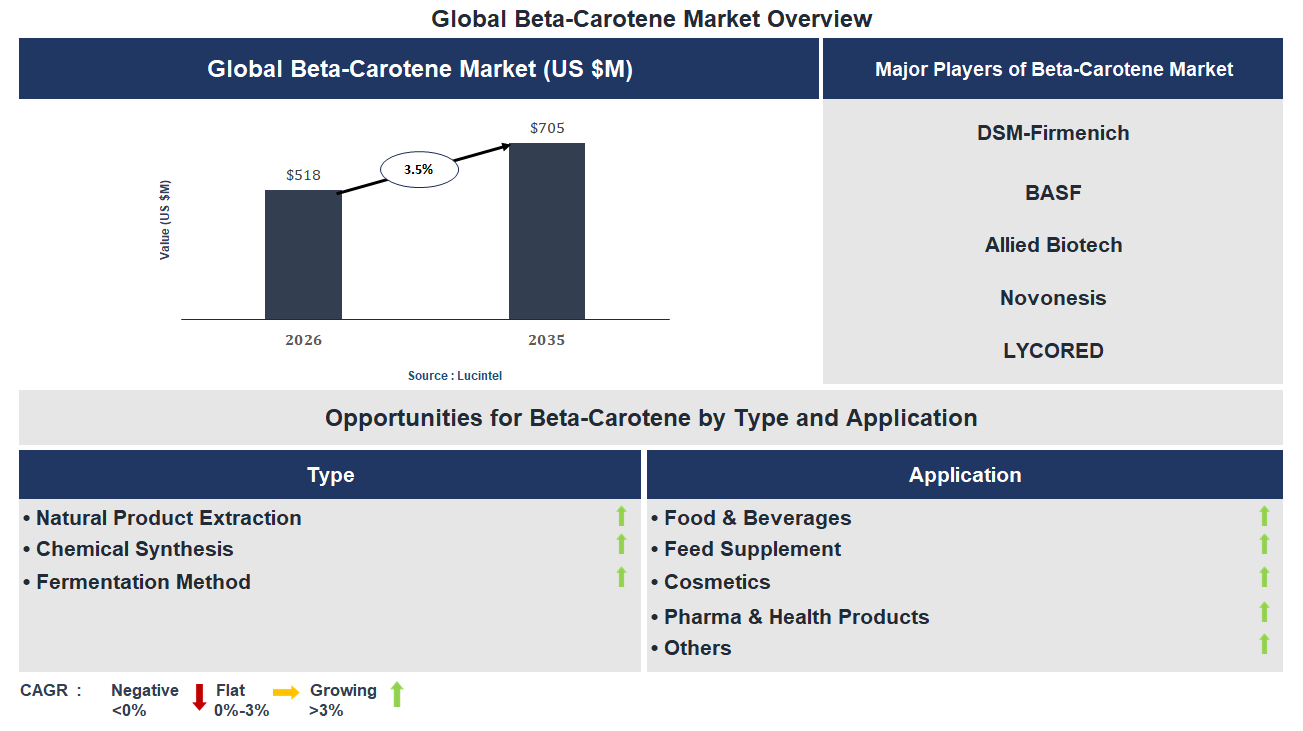
Task: Click the Major Players of Beta-Carotene Market header
Action: 1052,69
